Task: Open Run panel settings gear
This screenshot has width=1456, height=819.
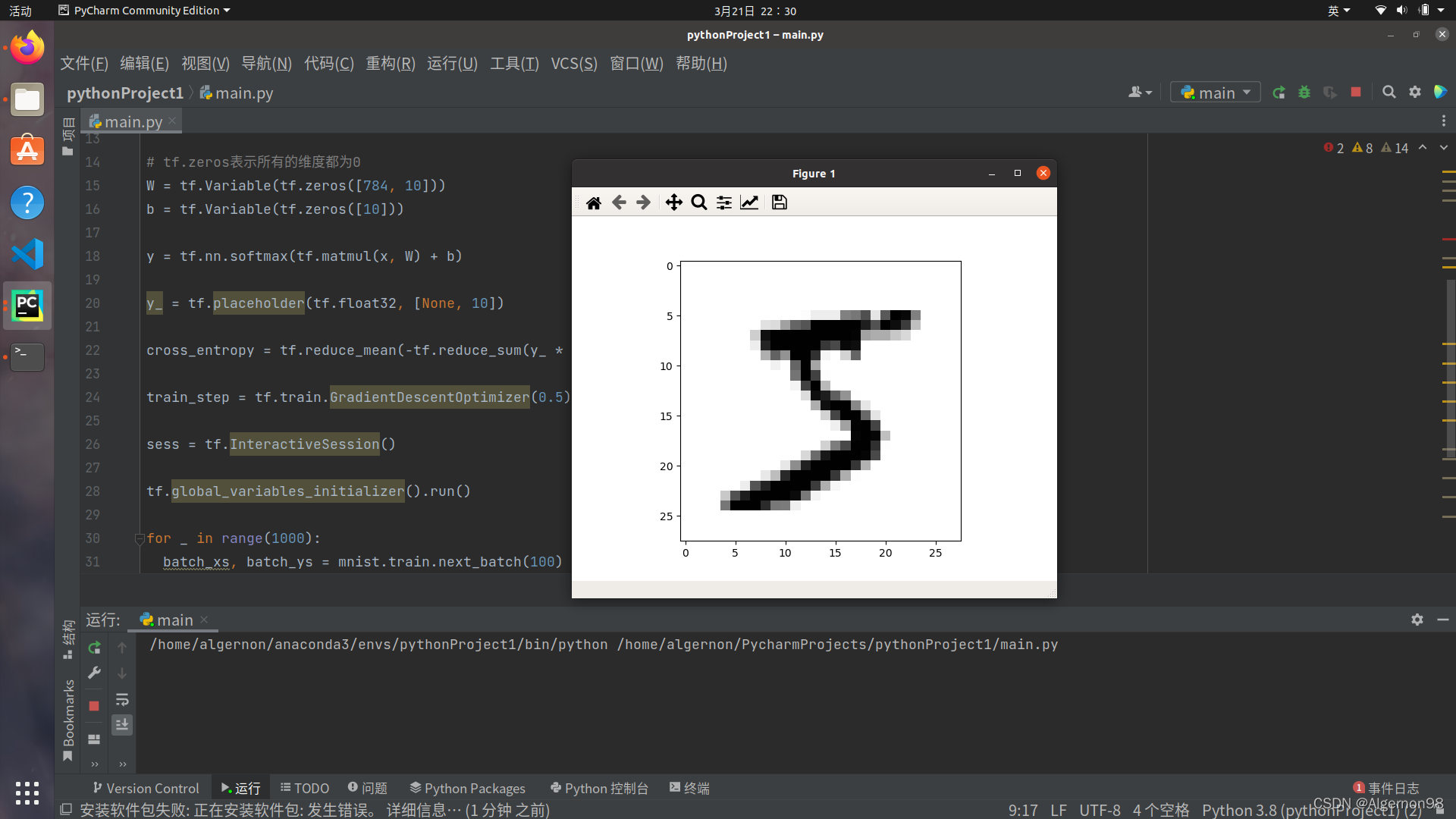Action: pos(1417,620)
